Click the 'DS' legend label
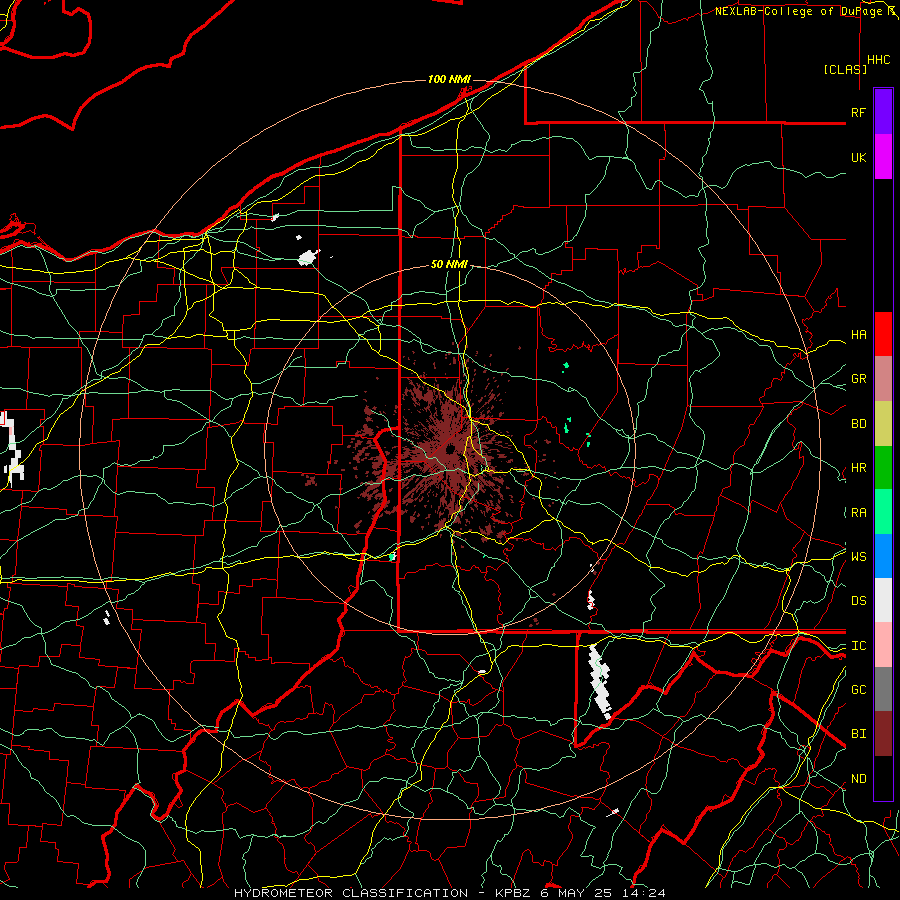The height and width of the screenshot is (900, 900). click(x=858, y=601)
